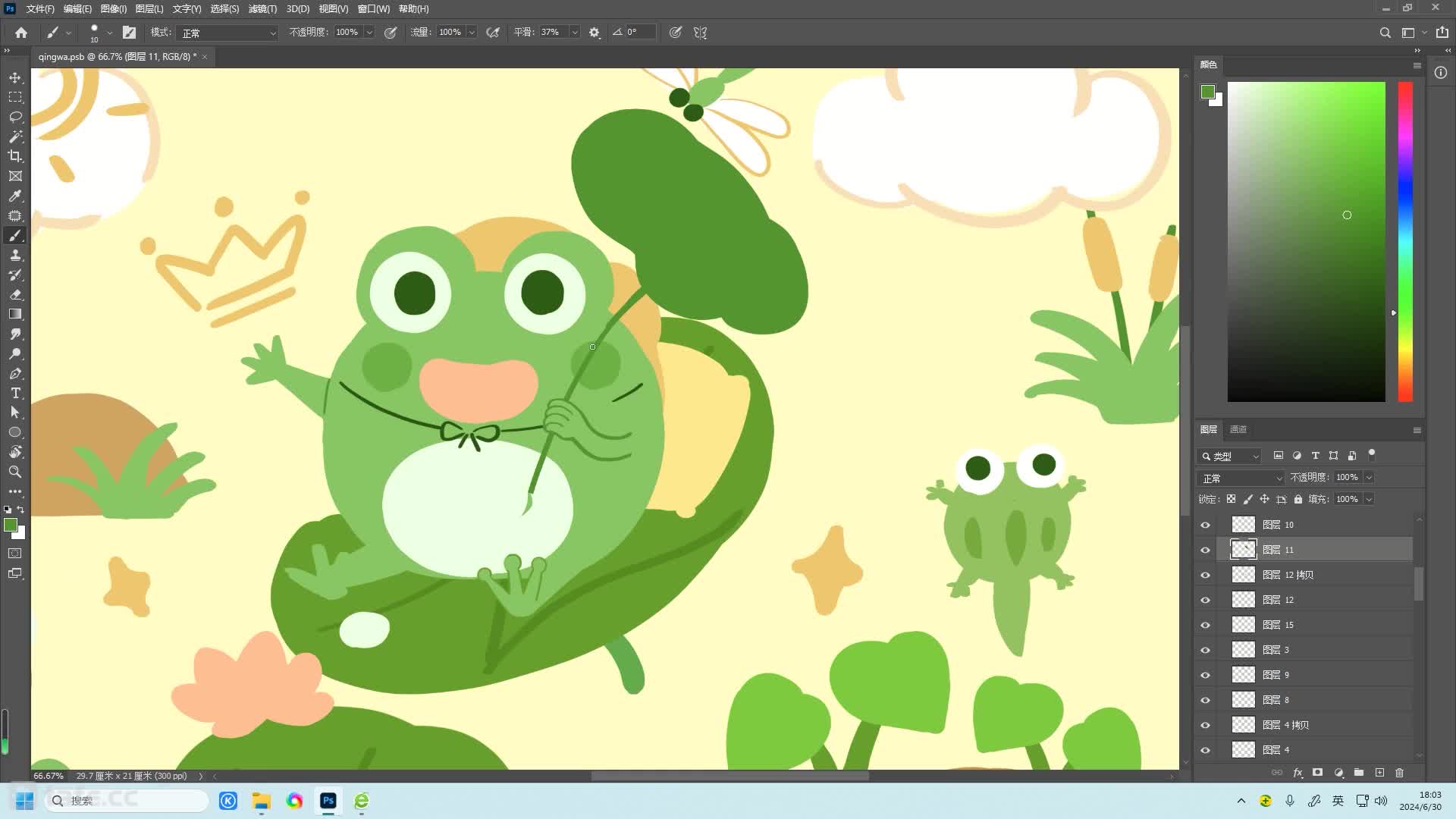Hide layer 图层 3
The width and height of the screenshot is (1456, 819).
pos(1205,650)
